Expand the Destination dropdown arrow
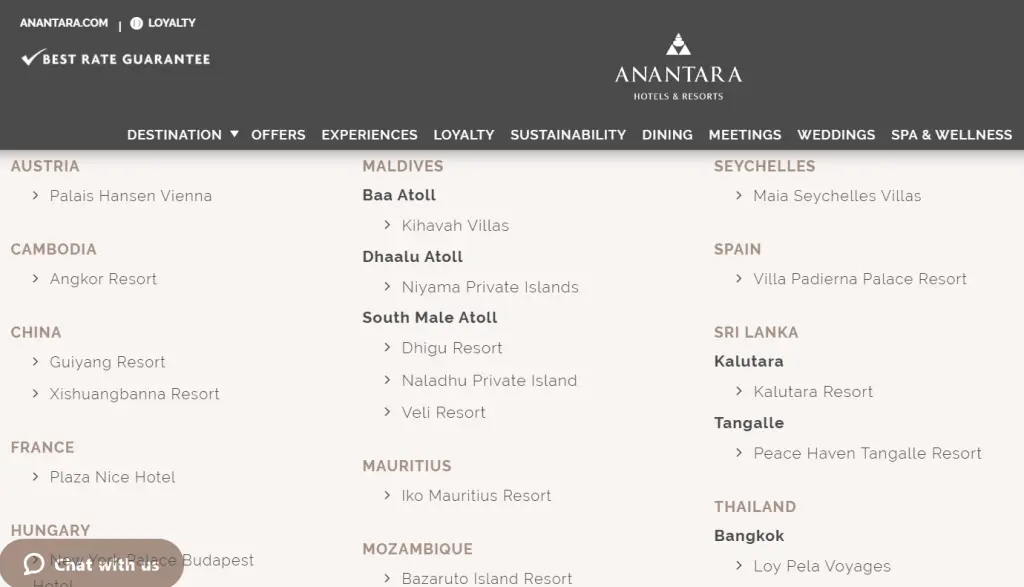 [x=234, y=134]
